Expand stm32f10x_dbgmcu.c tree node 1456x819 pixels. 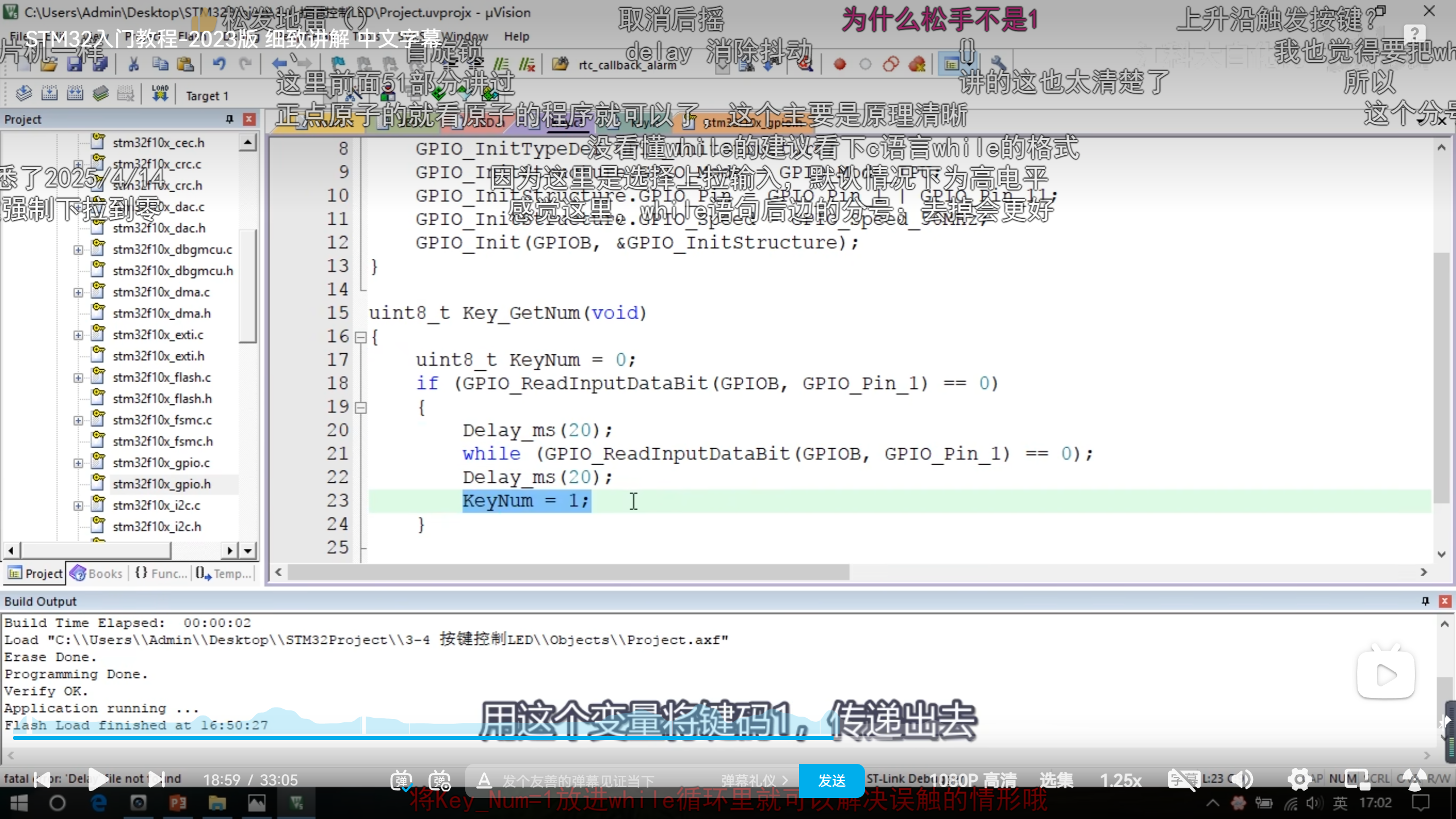(x=78, y=250)
